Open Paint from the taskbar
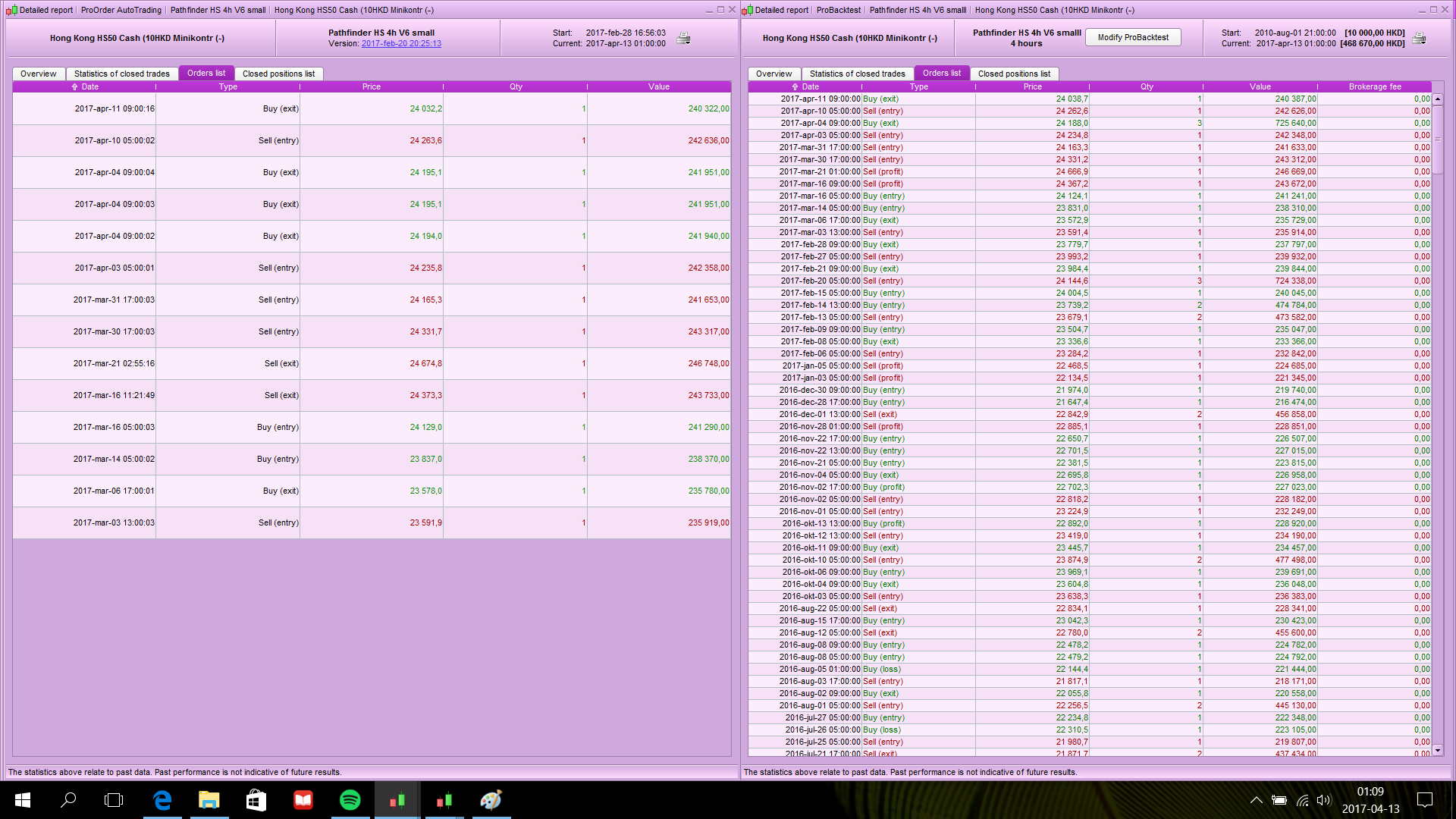The height and width of the screenshot is (819, 1456). [491, 800]
